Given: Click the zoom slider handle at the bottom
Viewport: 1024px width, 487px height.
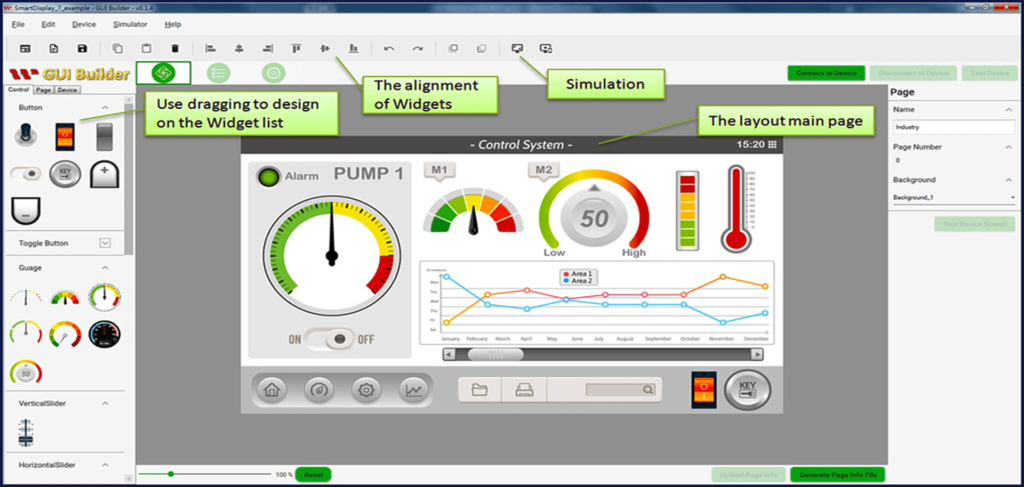Looking at the screenshot, I should [x=171, y=474].
